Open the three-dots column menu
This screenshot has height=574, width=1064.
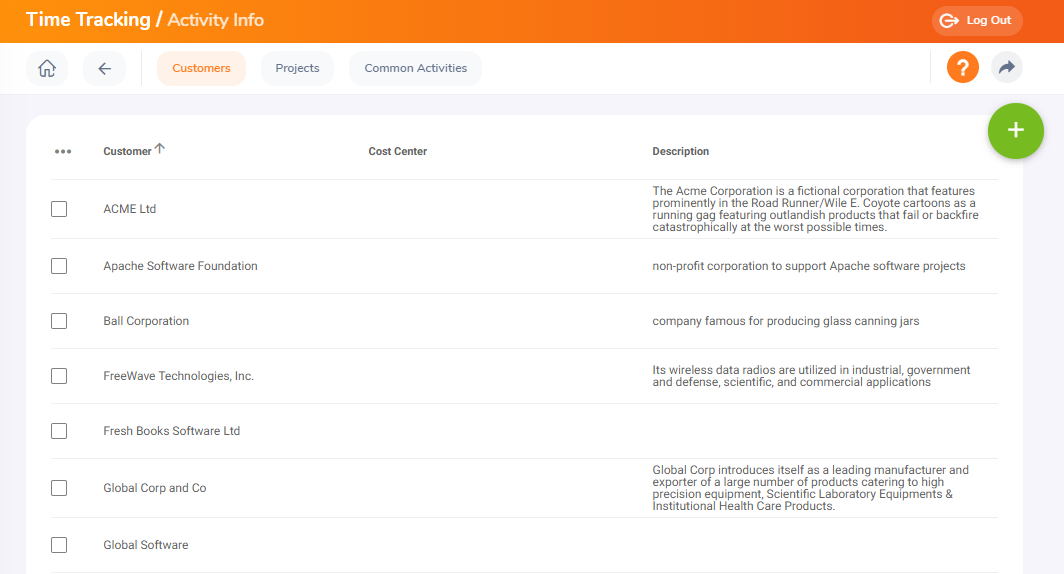[x=63, y=151]
